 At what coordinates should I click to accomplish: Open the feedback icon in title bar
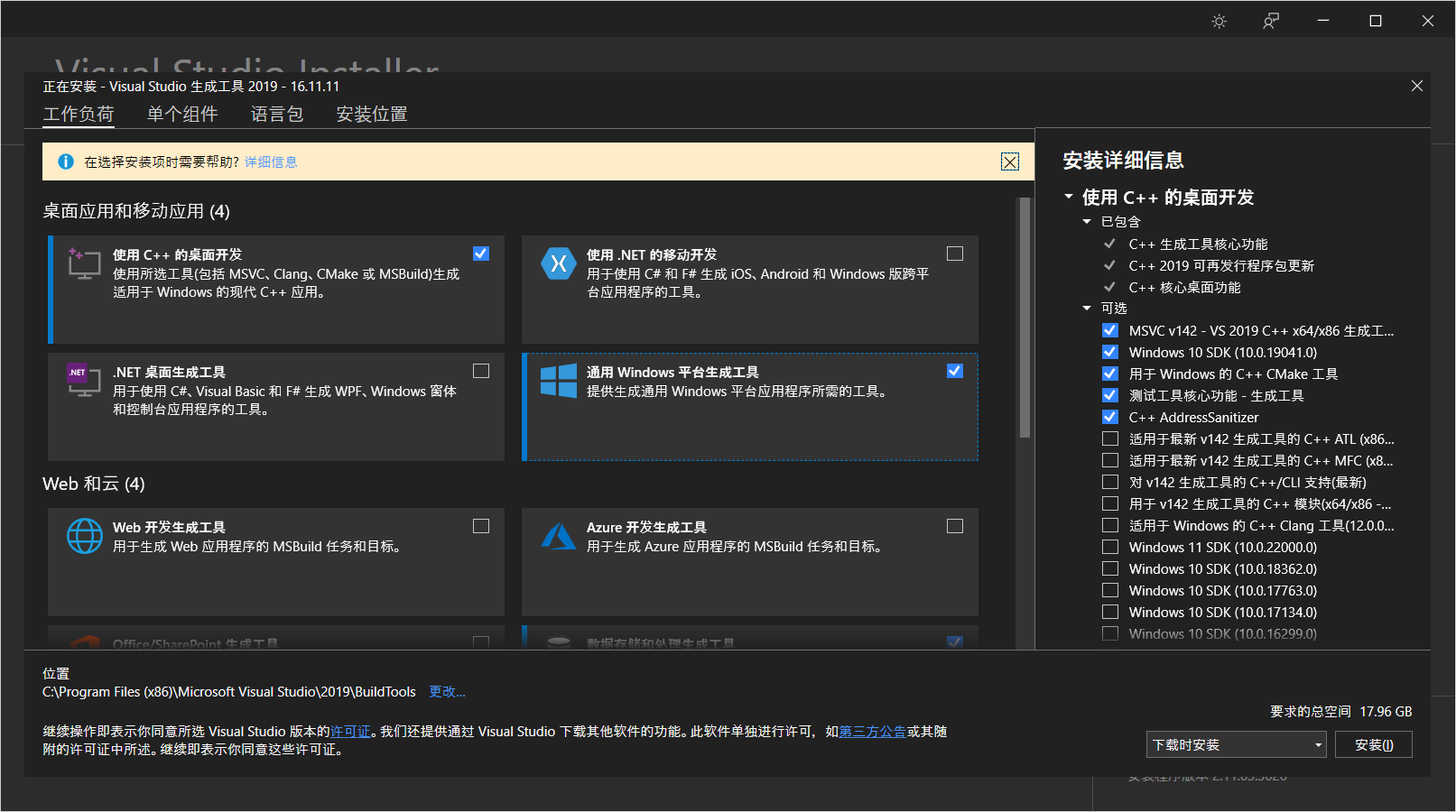point(1271,21)
